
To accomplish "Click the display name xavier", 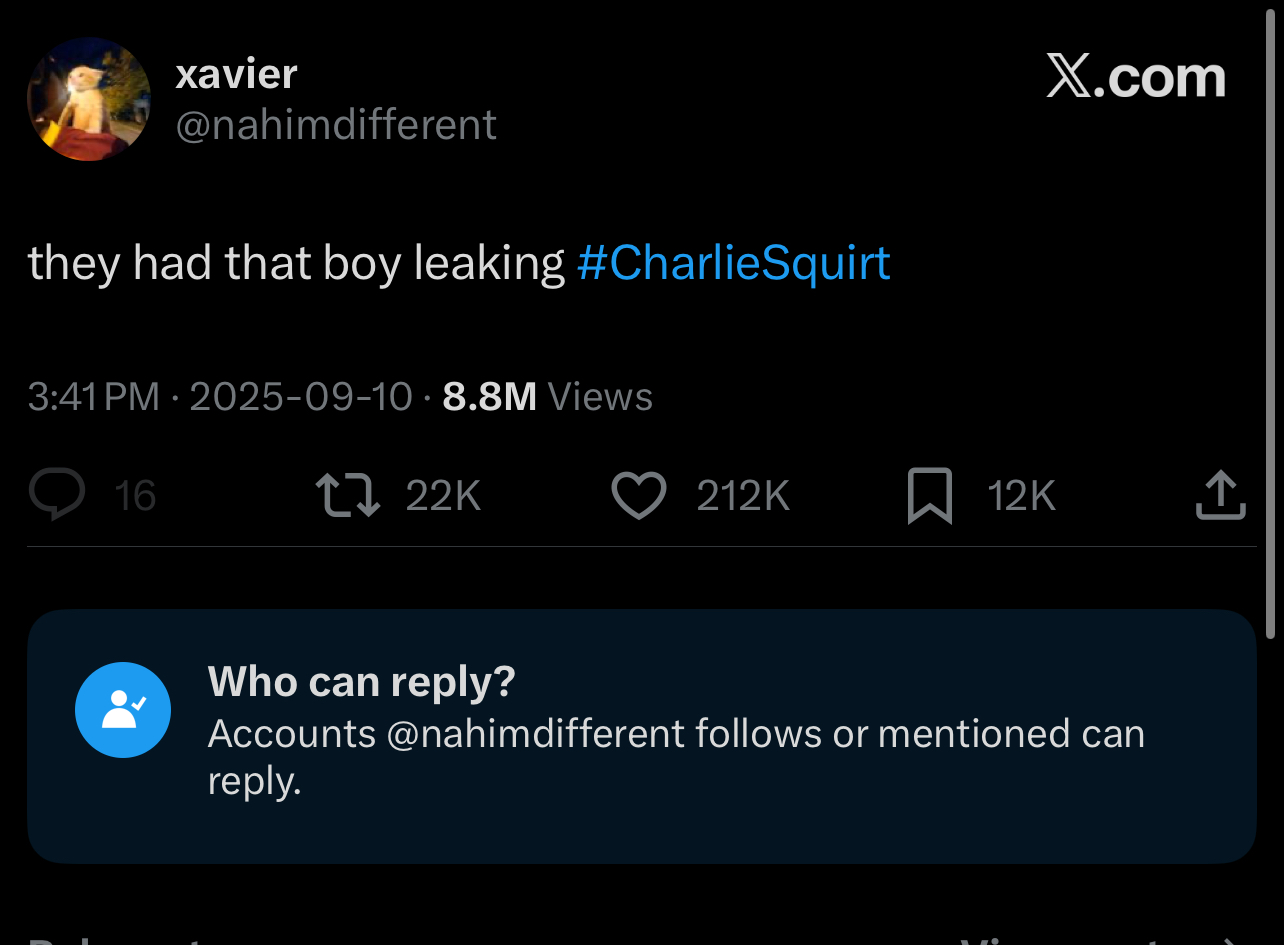I will point(236,74).
